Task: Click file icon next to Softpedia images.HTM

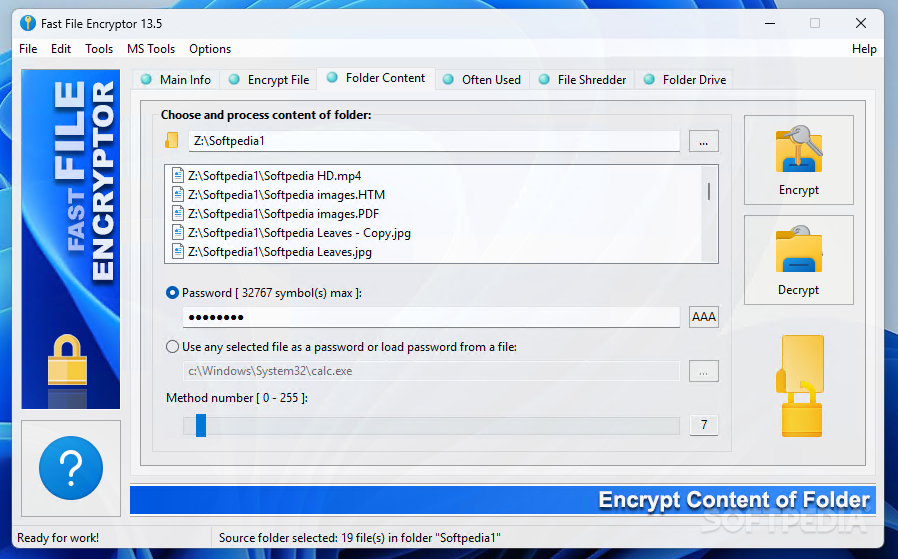Action: pos(178,194)
